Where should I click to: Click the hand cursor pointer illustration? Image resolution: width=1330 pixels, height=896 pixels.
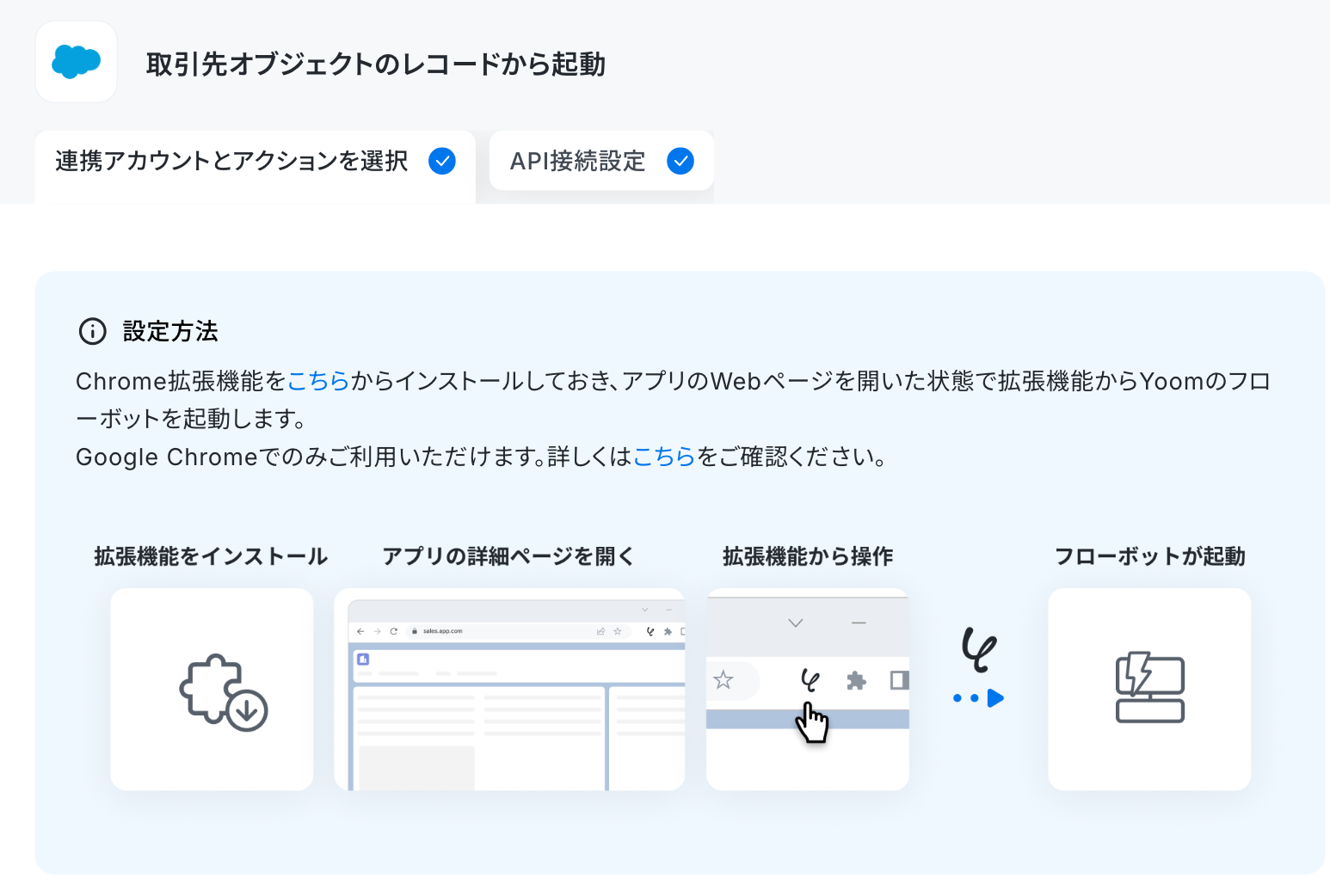(x=811, y=722)
